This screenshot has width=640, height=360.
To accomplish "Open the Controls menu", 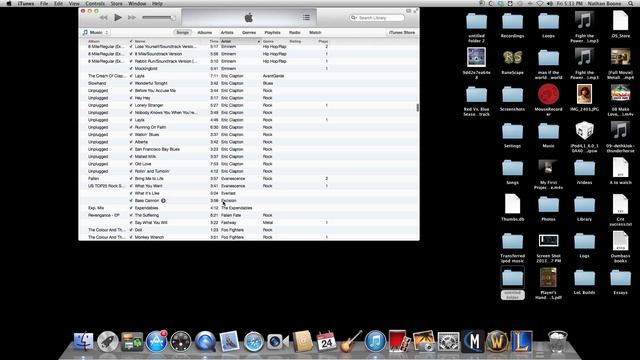I will [x=95, y=3].
